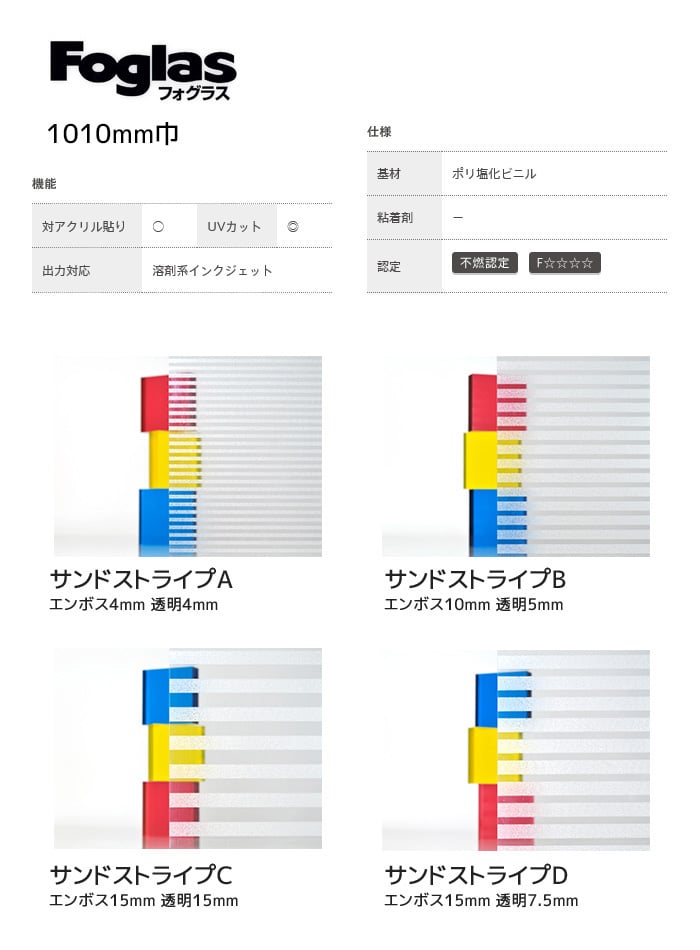The width and height of the screenshot is (700, 950).
Task: Click the 出力対応 row label
Action: tap(87, 270)
